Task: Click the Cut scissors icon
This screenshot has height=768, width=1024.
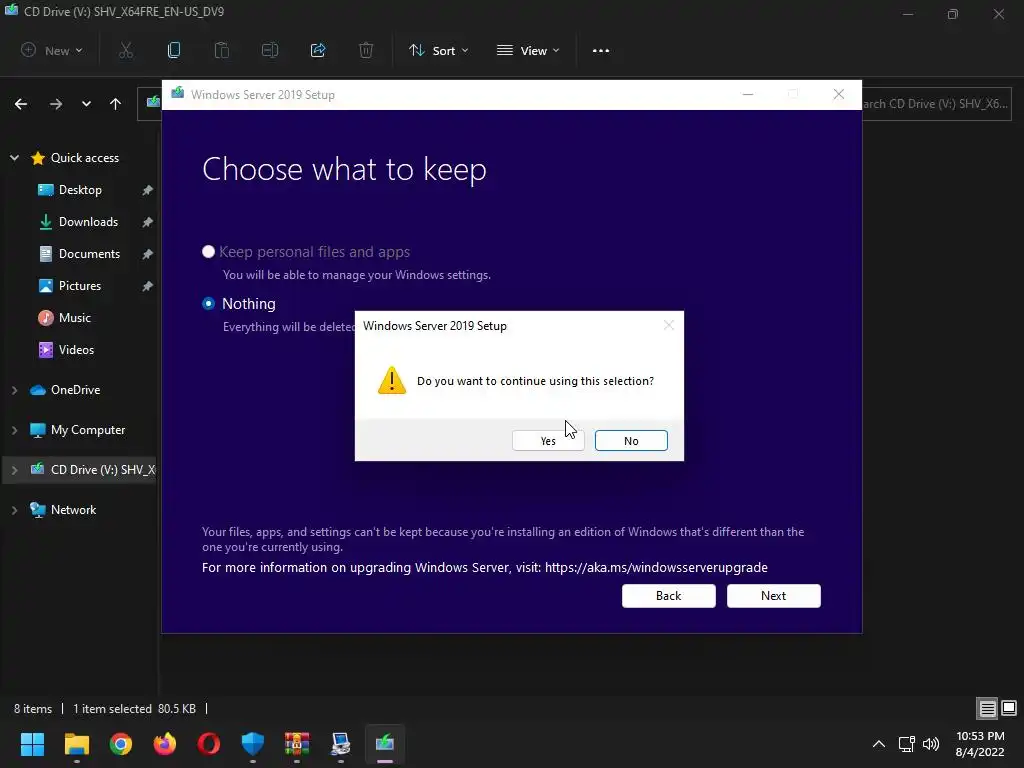Action: 126,50
